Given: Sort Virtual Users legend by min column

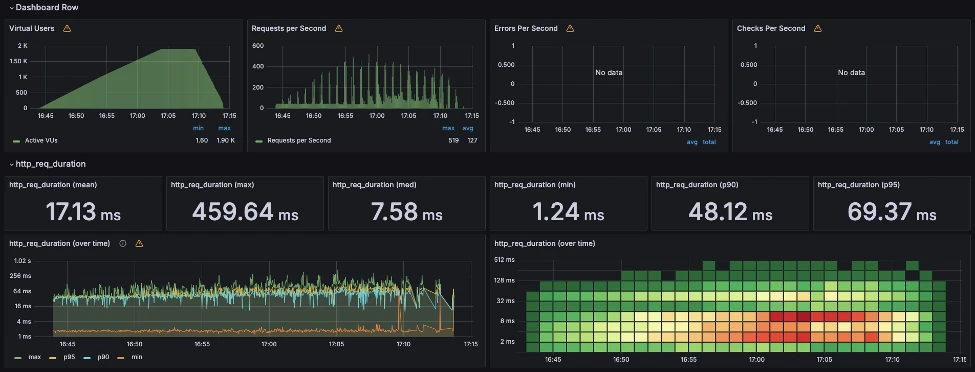Looking at the screenshot, I should tap(198, 128).
